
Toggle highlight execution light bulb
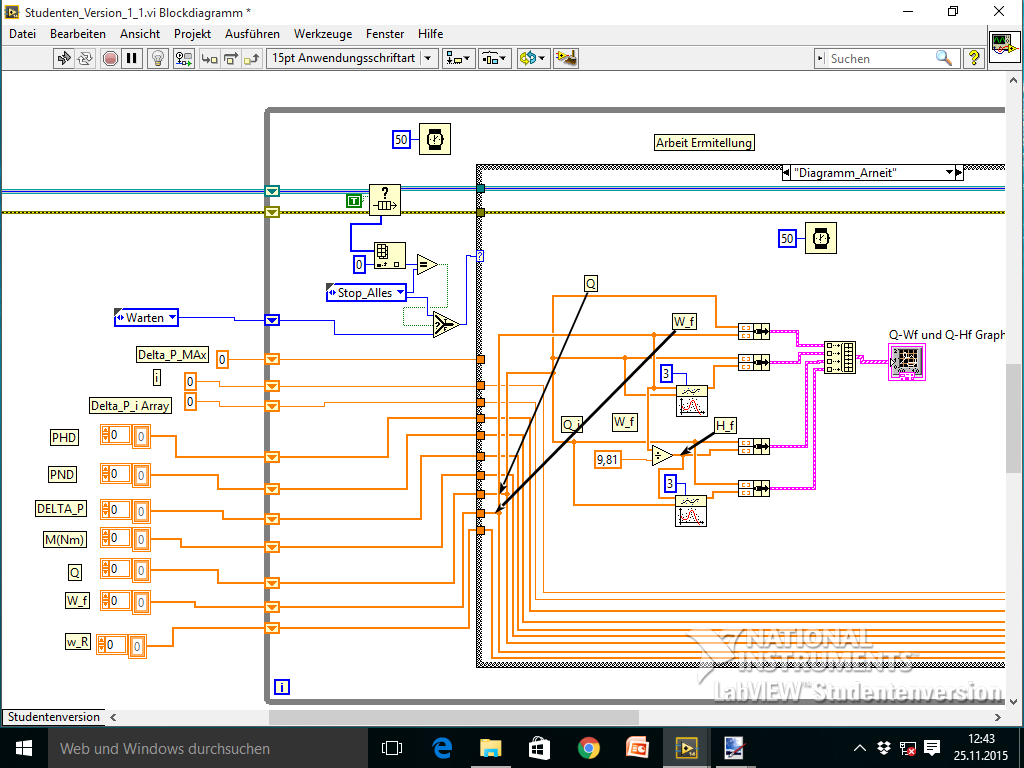(158, 59)
